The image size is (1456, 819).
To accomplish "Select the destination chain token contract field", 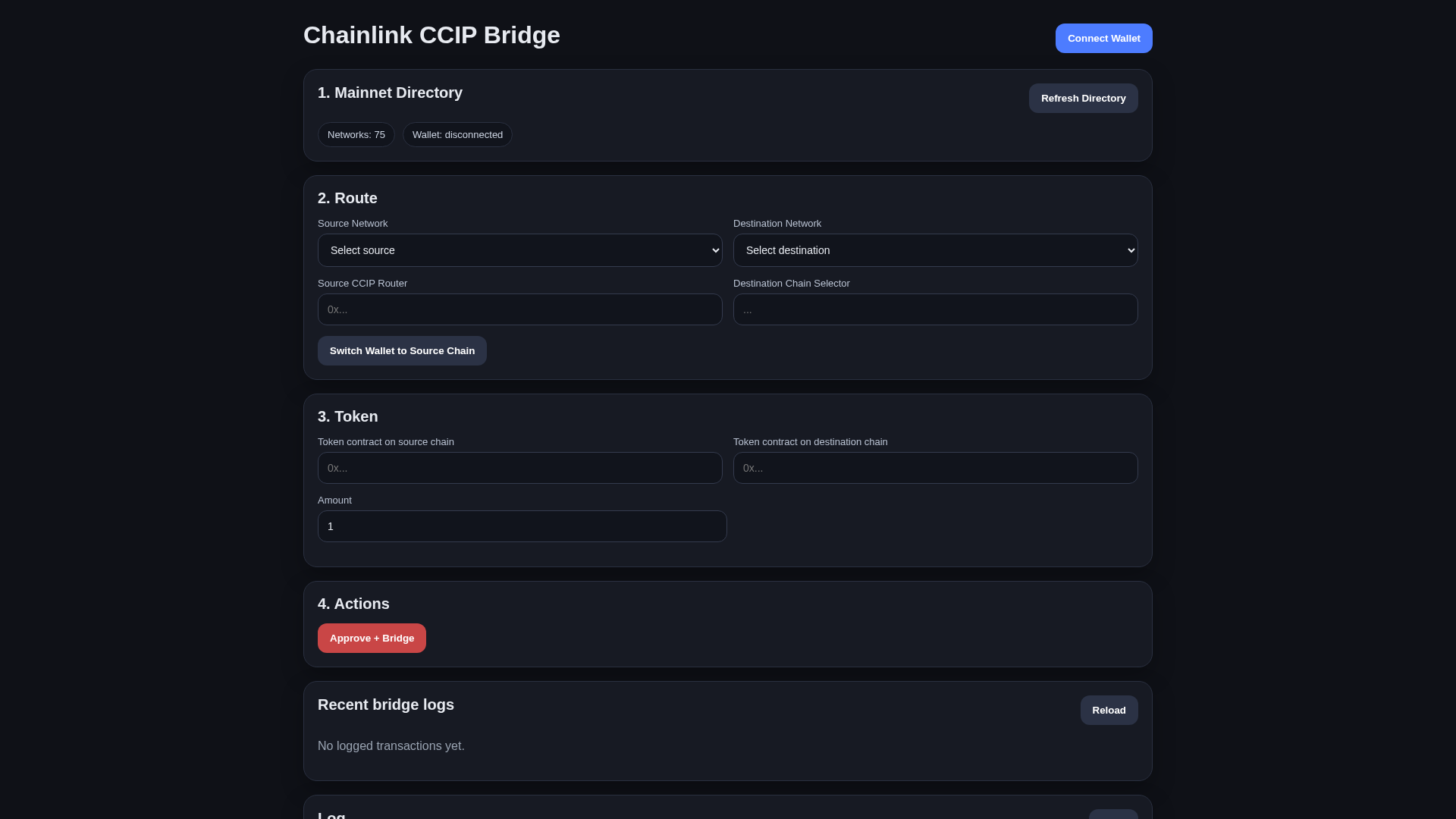I will [935, 468].
